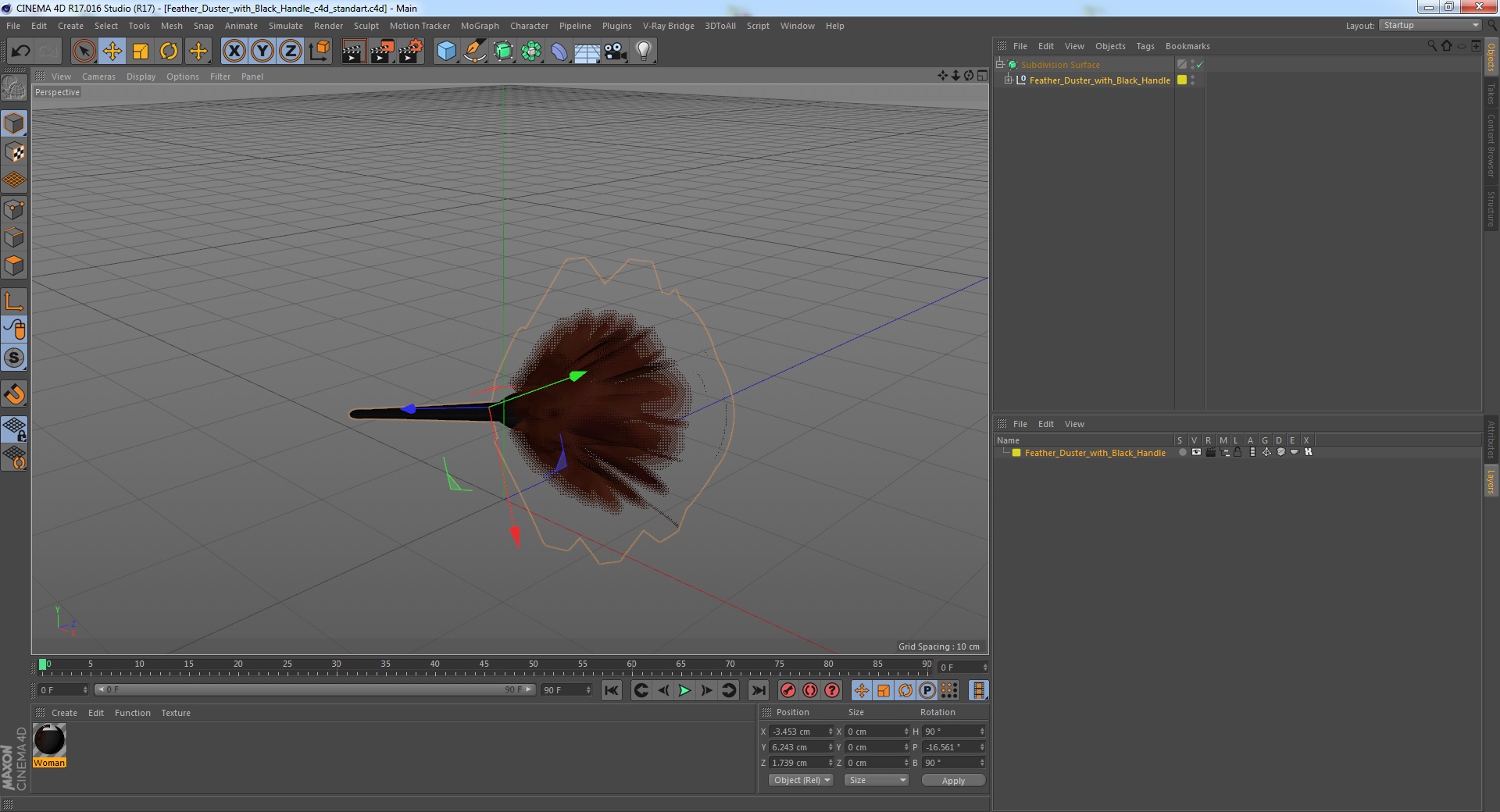Viewport: 1500px width, 812px height.
Task: Open the MoGraph menu
Action: click(x=480, y=26)
